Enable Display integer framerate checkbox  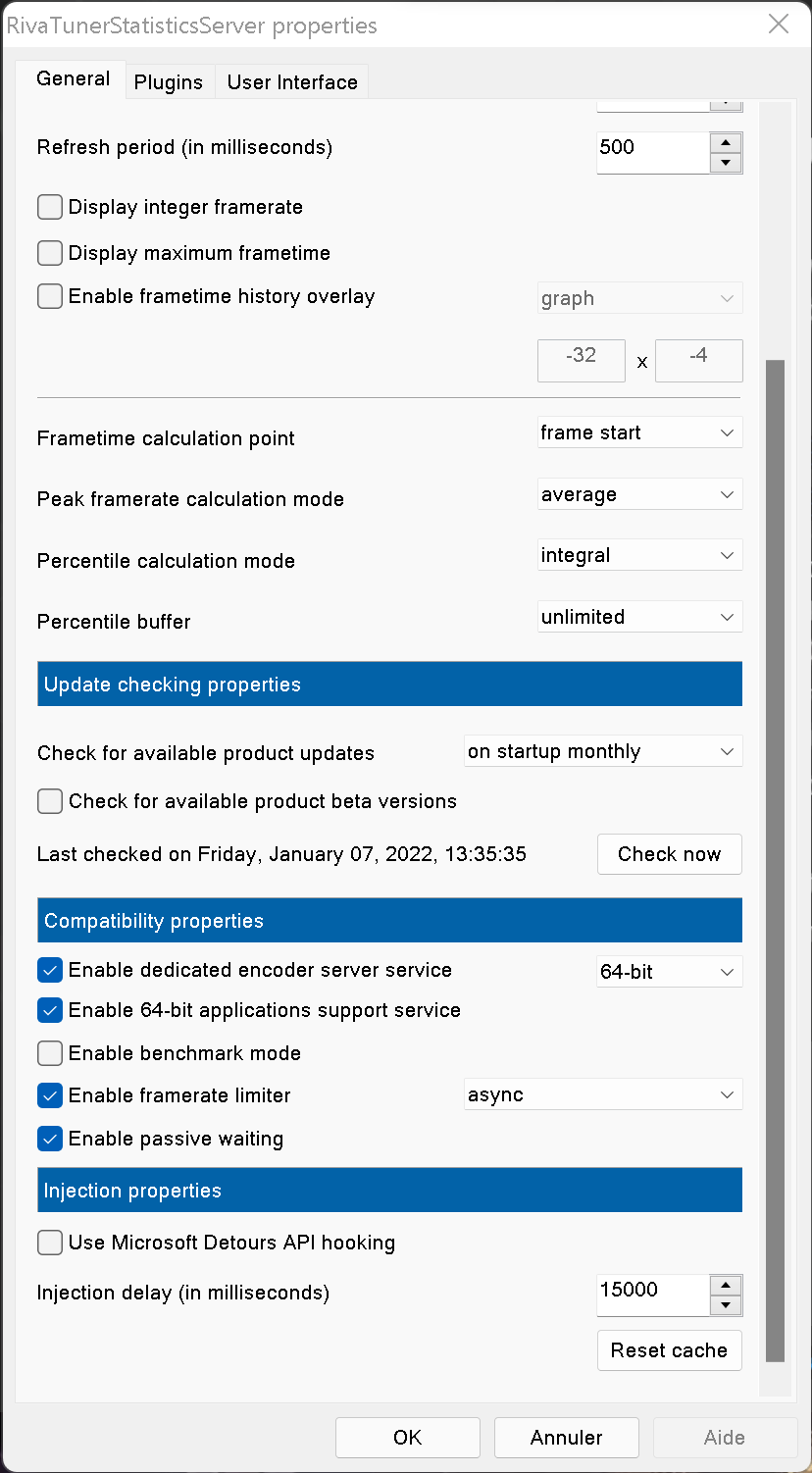pyautogui.click(x=50, y=207)
